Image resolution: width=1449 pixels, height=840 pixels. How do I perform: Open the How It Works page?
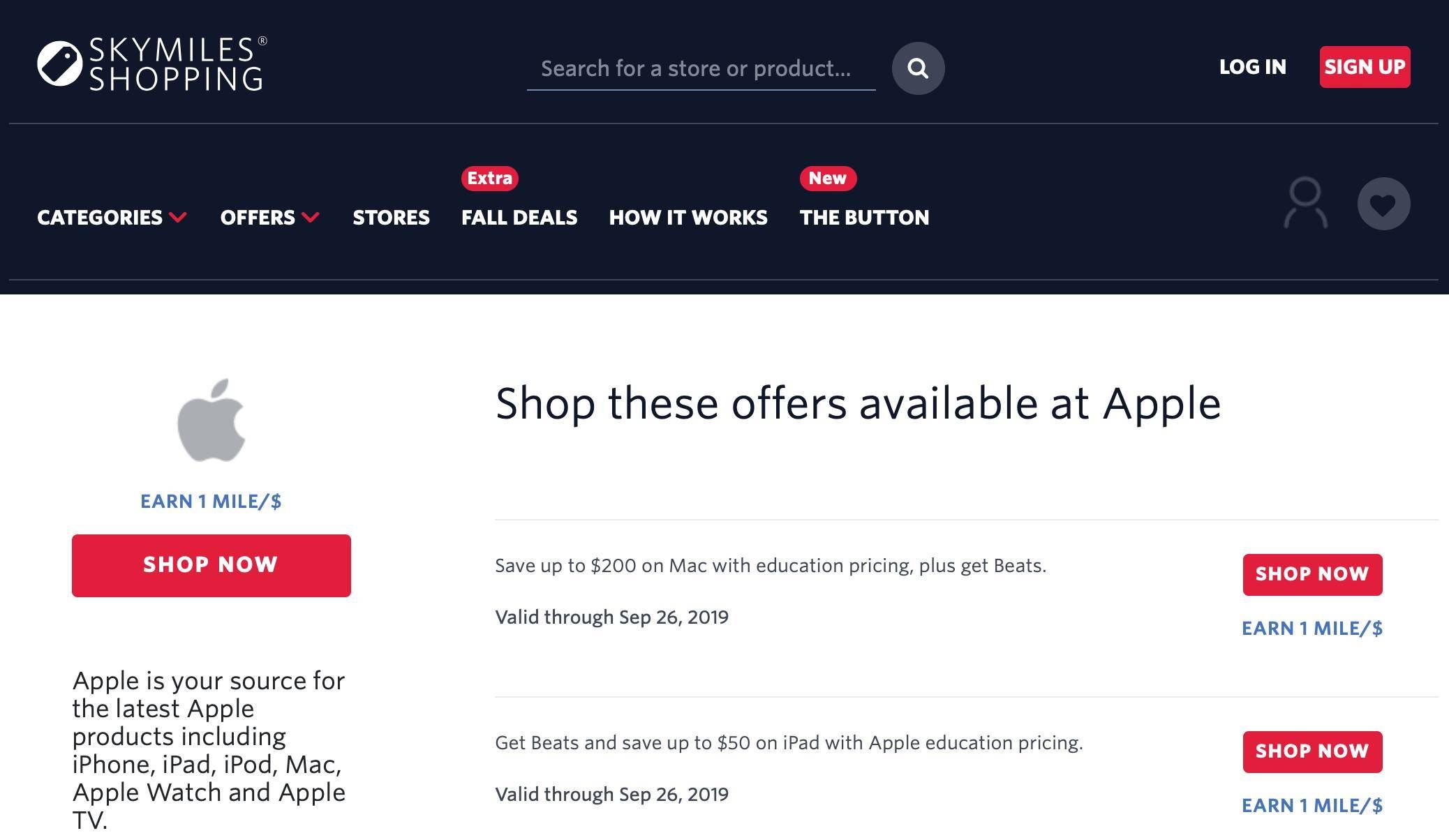pyautogui.click(x=688, y=218)
